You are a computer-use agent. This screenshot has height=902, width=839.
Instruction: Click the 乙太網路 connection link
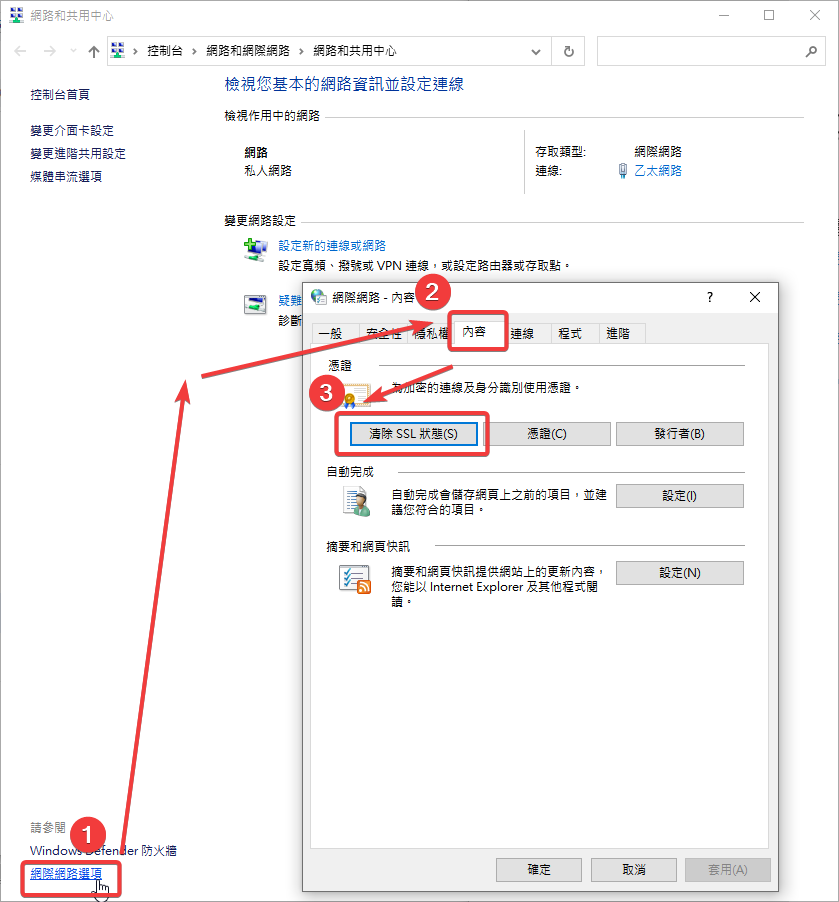(658, 171)
